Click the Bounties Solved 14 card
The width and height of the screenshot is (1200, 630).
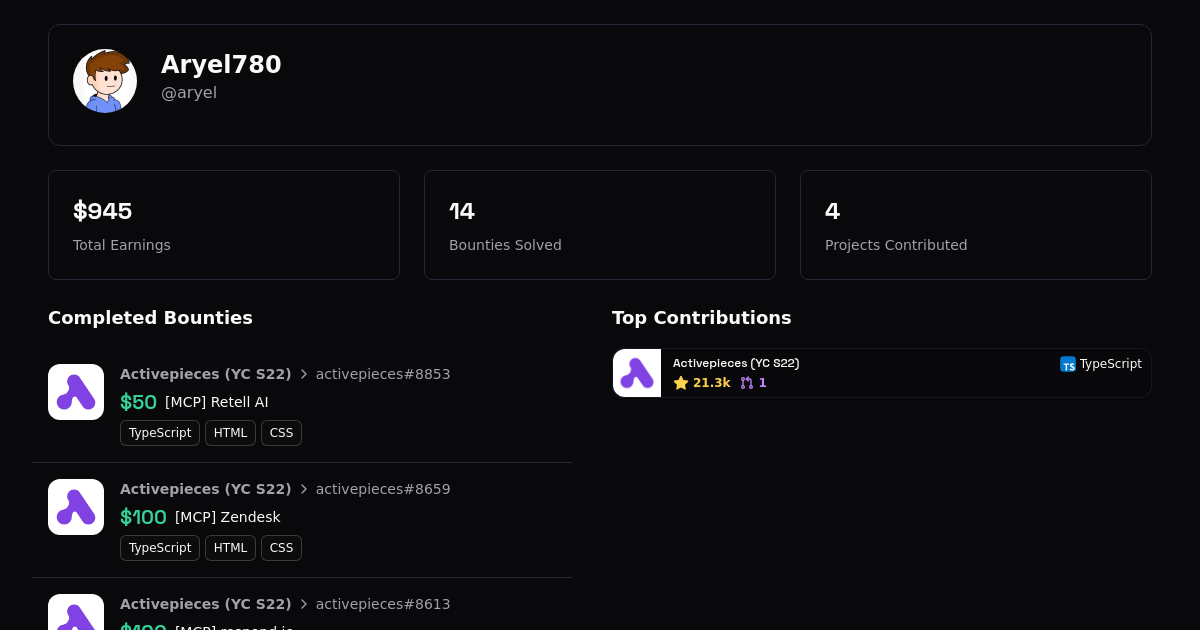click(600, 225)
